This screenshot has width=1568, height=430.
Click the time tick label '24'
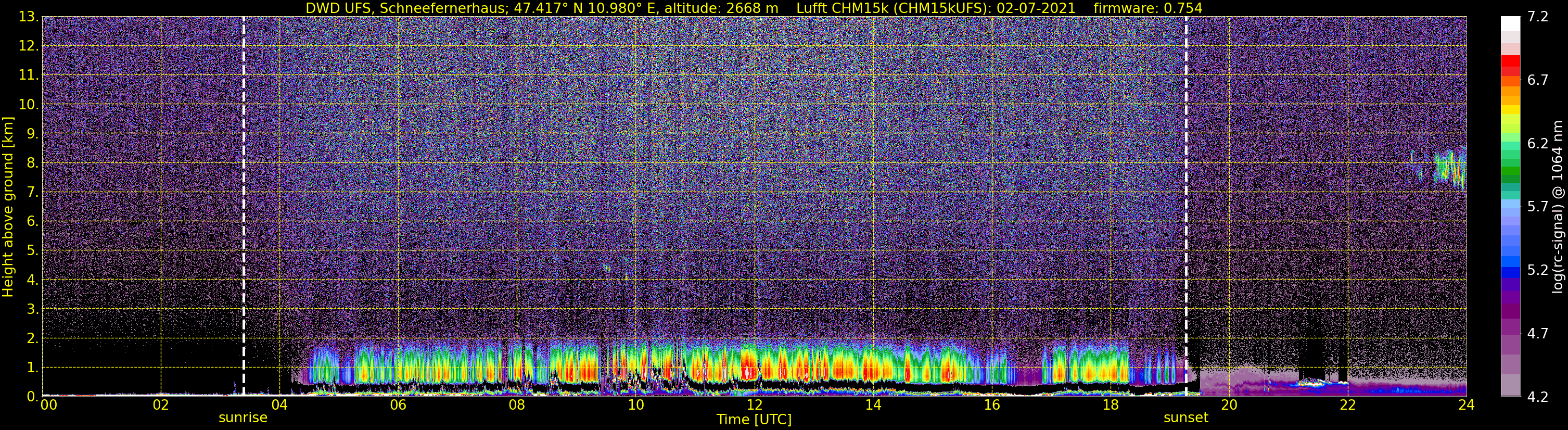[1467, 406]
